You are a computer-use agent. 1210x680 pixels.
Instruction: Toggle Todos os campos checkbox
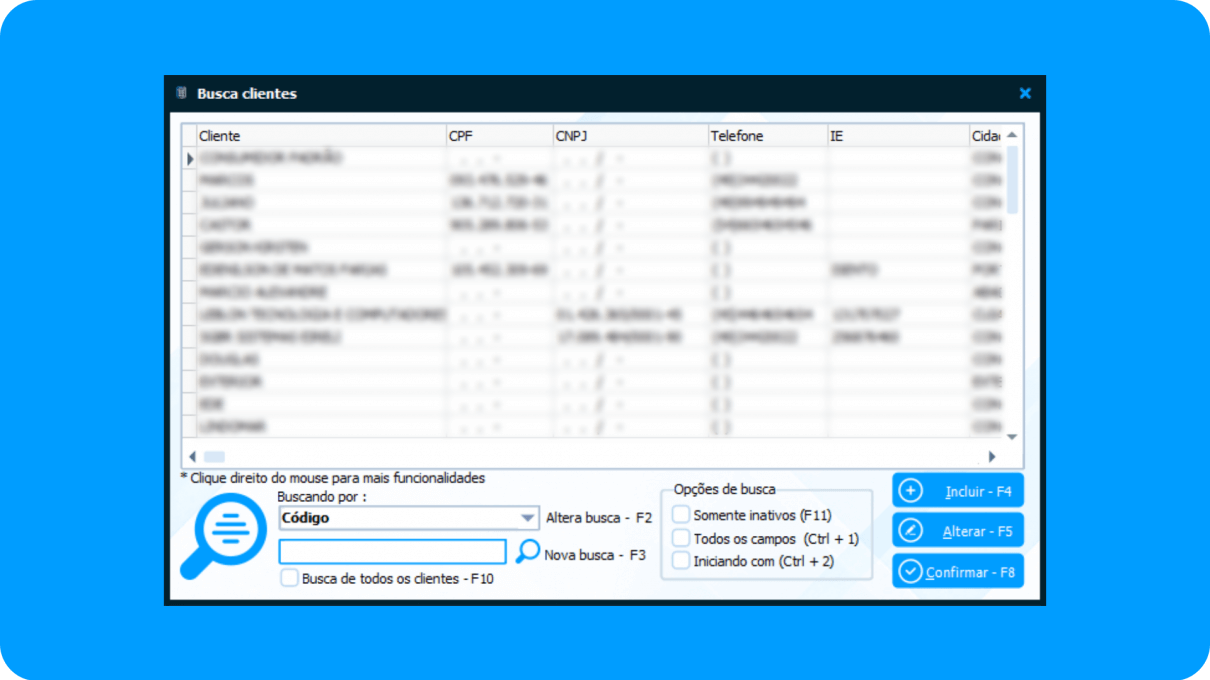click(681, 538)
